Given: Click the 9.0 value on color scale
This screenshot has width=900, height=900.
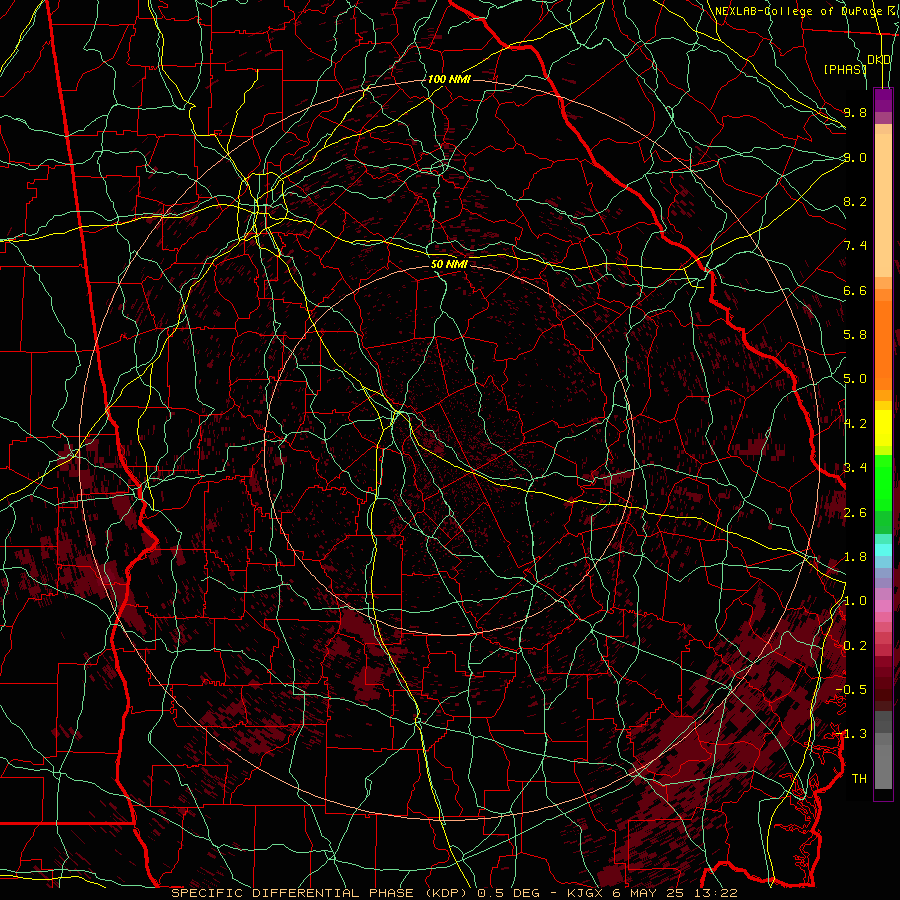Looking at the screenshot, I should [855, 157].
